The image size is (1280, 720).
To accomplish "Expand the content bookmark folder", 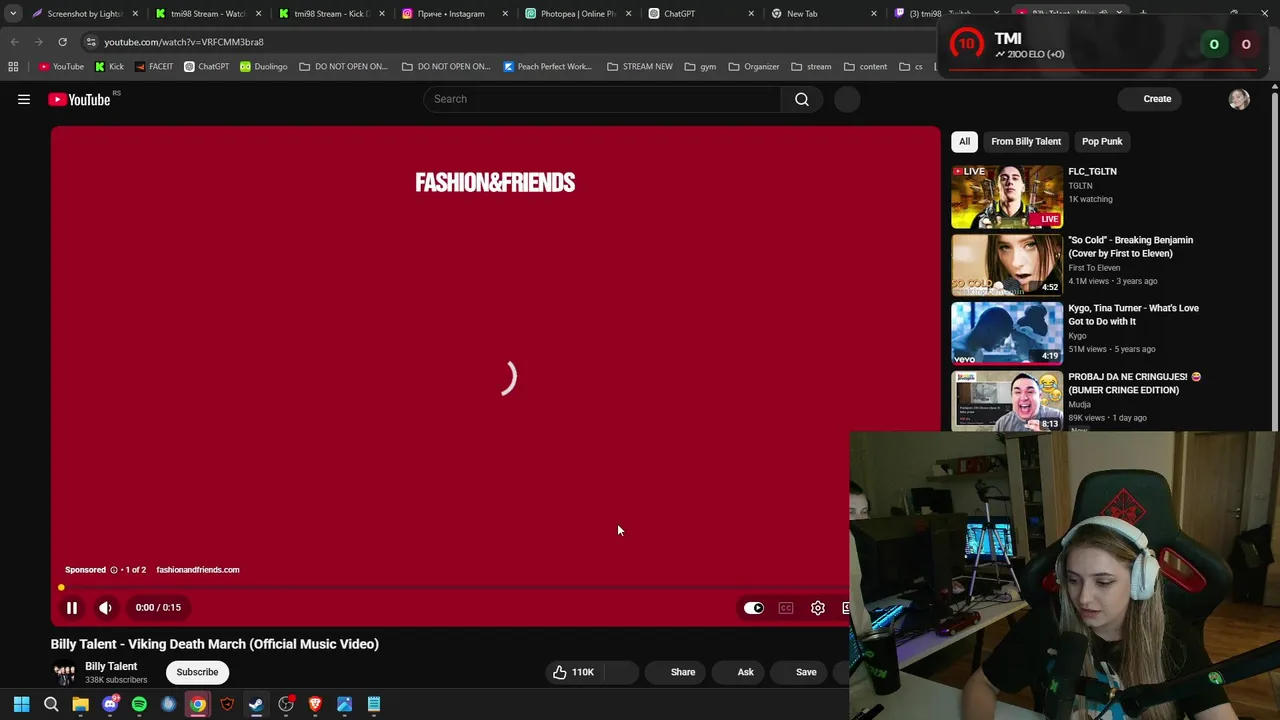I will (x=865, y=67).
